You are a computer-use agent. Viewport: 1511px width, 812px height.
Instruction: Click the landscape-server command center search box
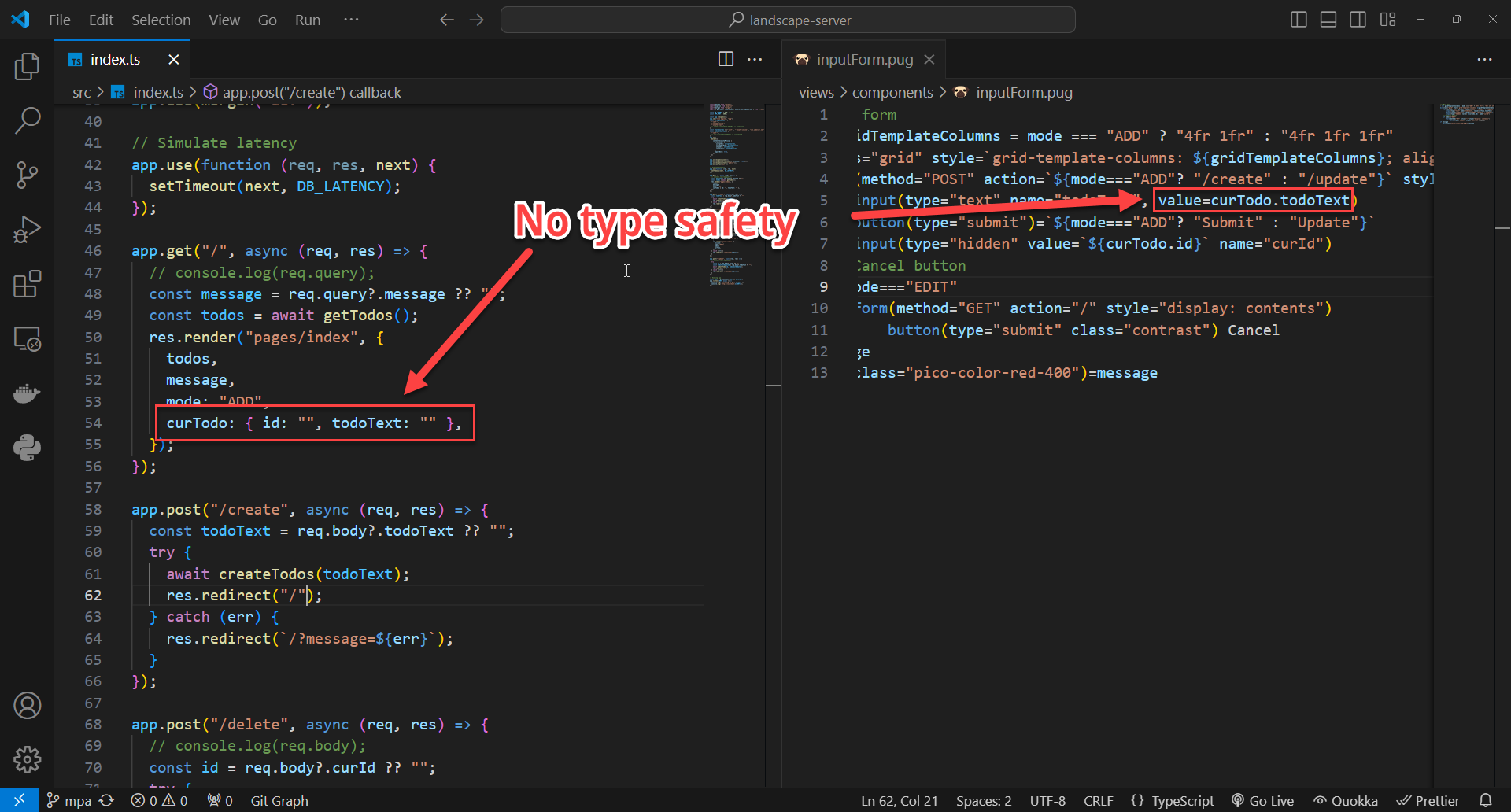(x=788, y=20)
